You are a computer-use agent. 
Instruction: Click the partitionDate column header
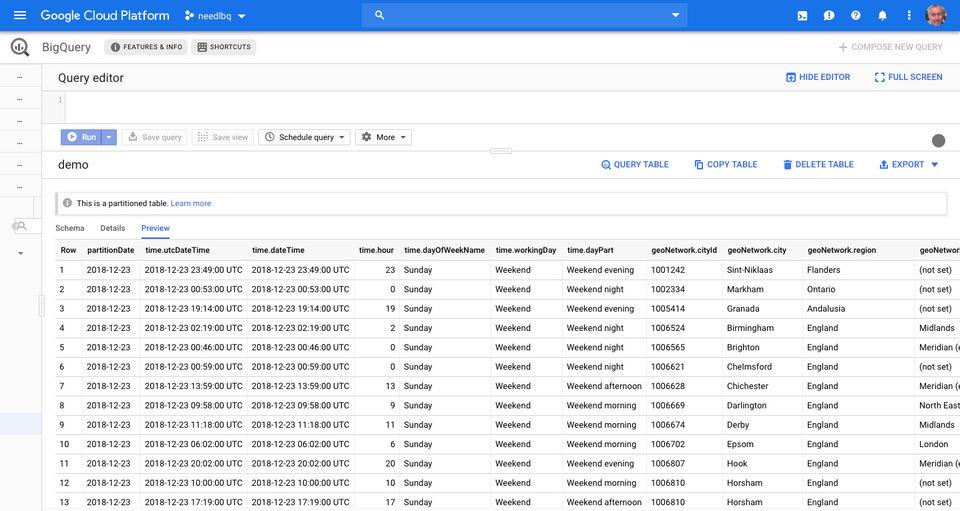pyautogui.click(x=111, y=250)
